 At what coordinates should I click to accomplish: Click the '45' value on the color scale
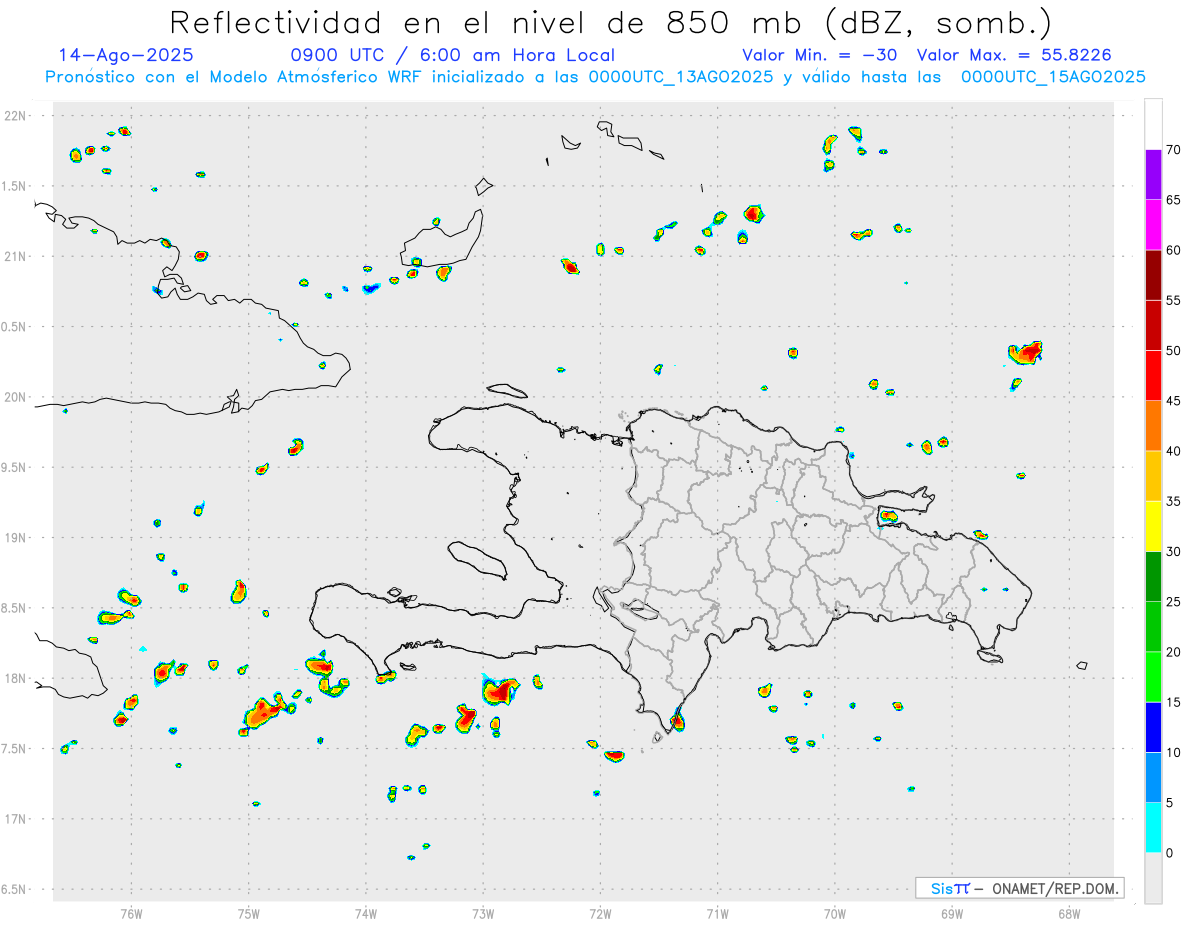1173,401
